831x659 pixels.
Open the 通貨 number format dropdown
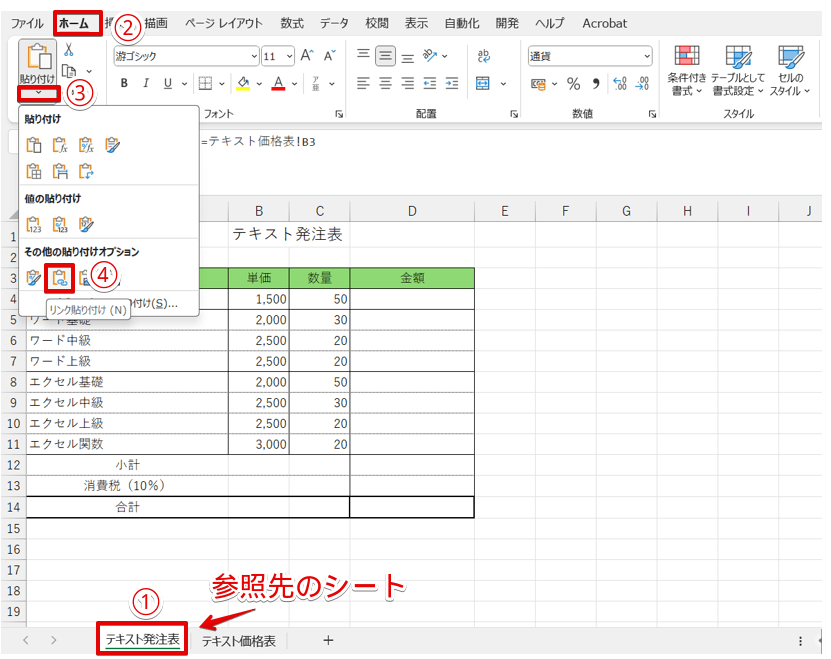tap(647, 56)
